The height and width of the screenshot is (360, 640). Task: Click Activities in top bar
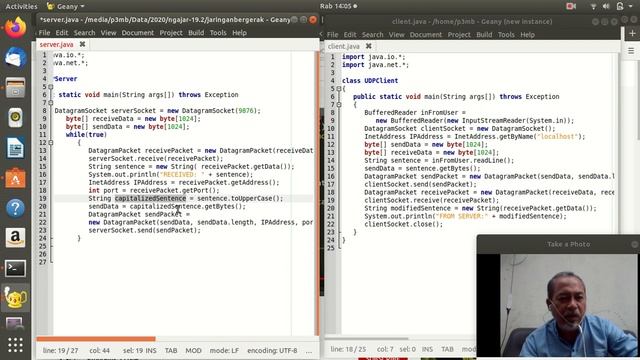tap(21, 6)
